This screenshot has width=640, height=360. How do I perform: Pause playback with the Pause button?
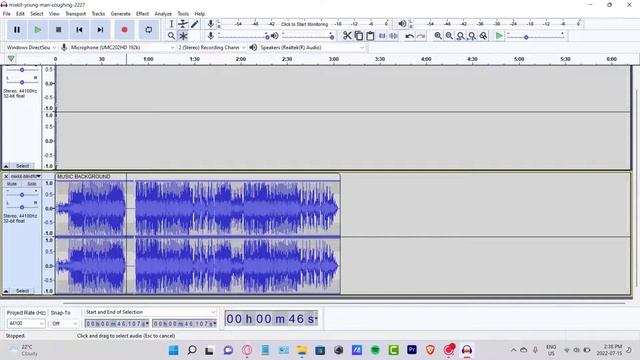pyautogui.click(x=17, y=30)
